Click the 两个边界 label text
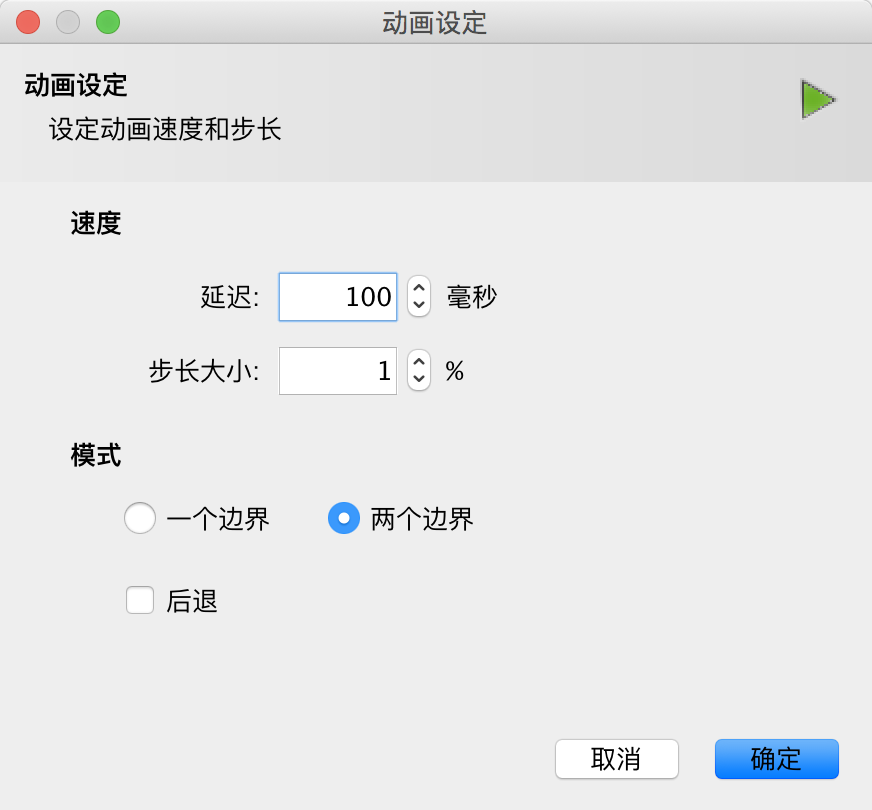Image resolution: width=872 pixels, height=810 pixels. [422, 519]
